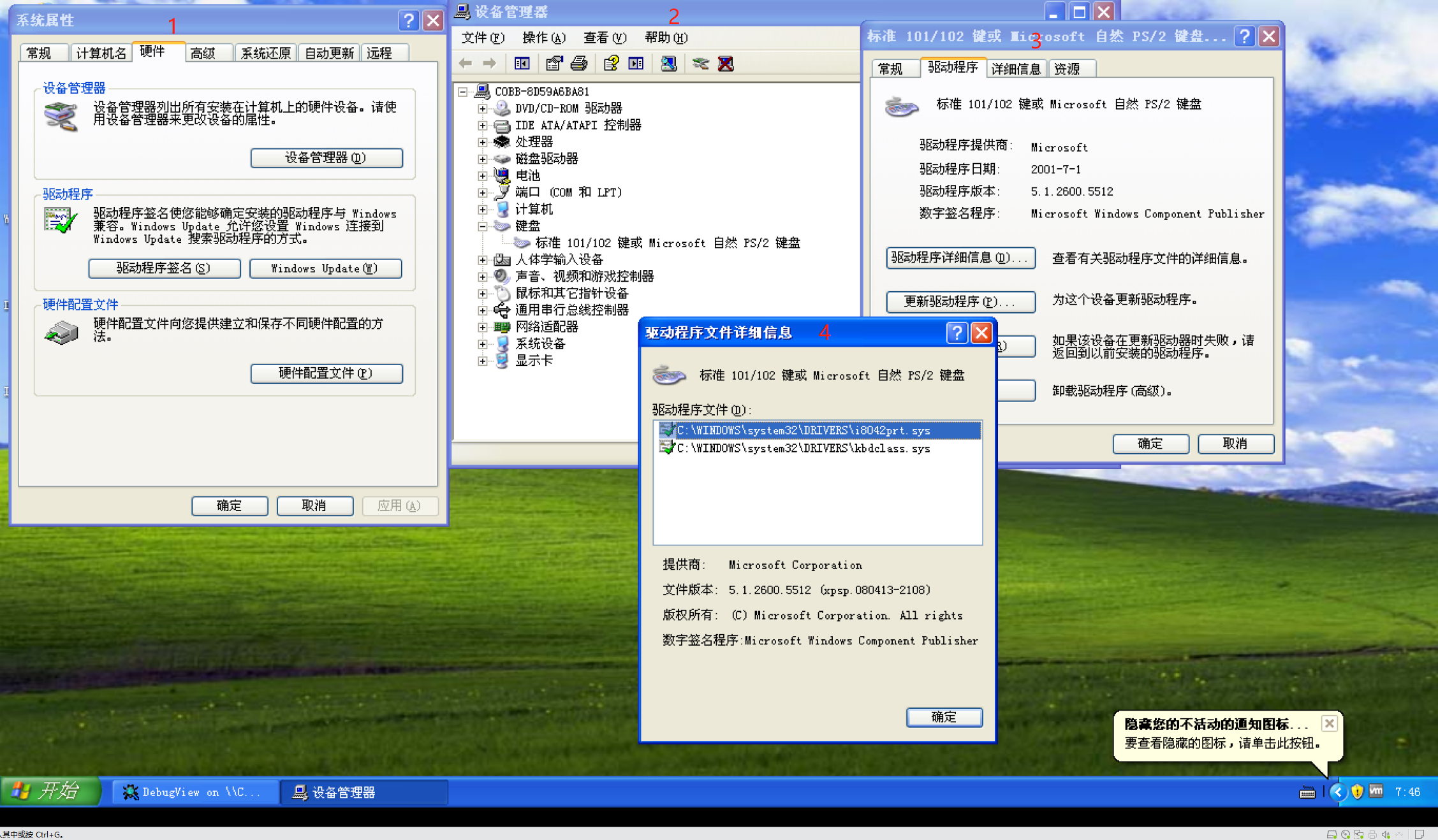Switch to the 详细信息 tab

click(x=1016, y=68)
